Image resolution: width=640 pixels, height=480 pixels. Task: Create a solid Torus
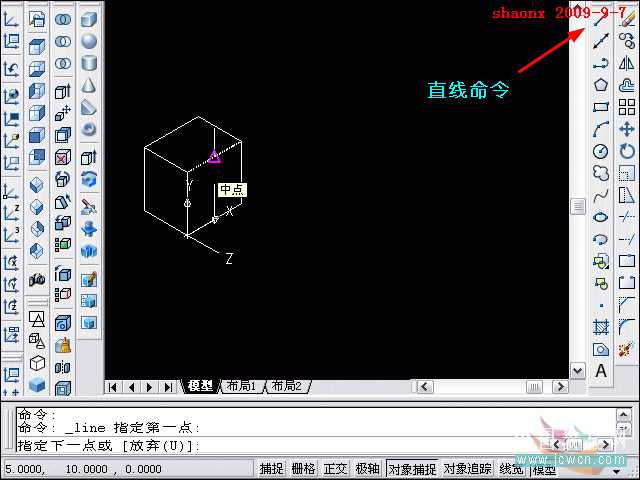[x=89, y=129]
